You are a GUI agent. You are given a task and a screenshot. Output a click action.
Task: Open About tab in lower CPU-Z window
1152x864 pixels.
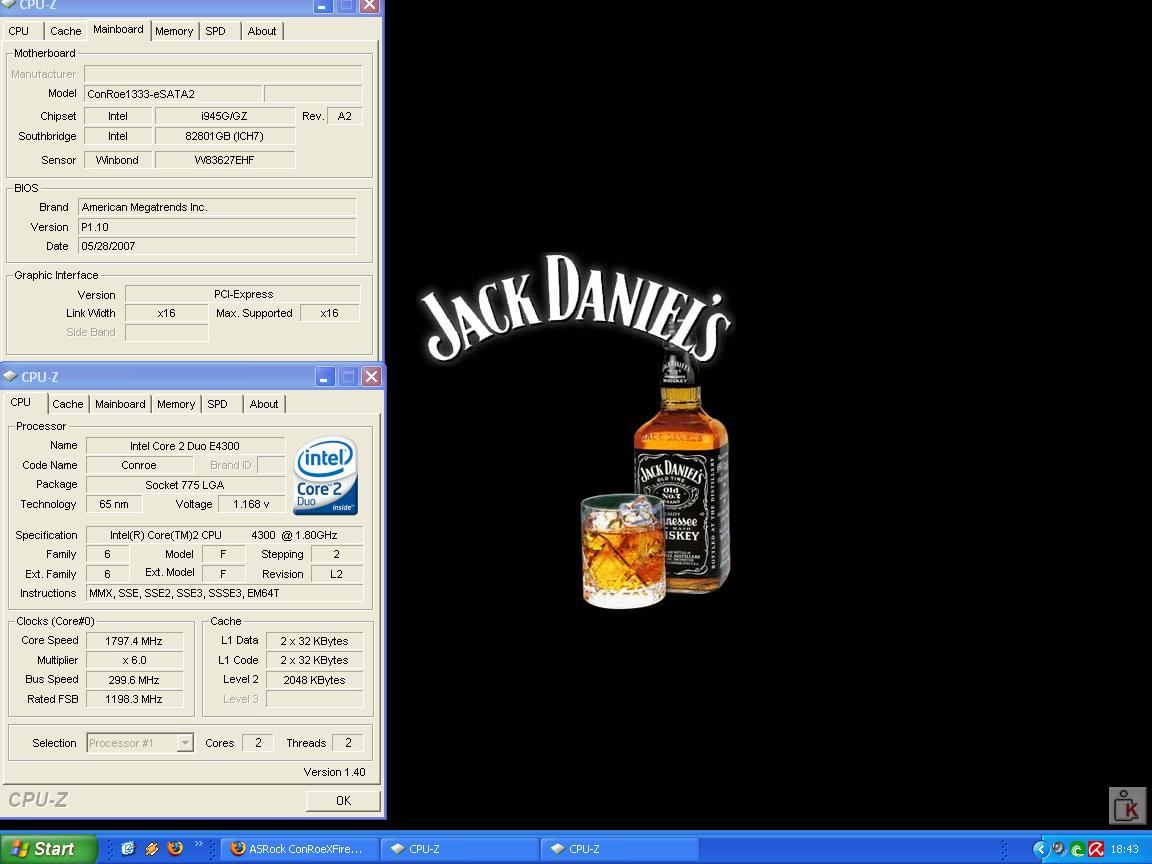pos(264,404)
